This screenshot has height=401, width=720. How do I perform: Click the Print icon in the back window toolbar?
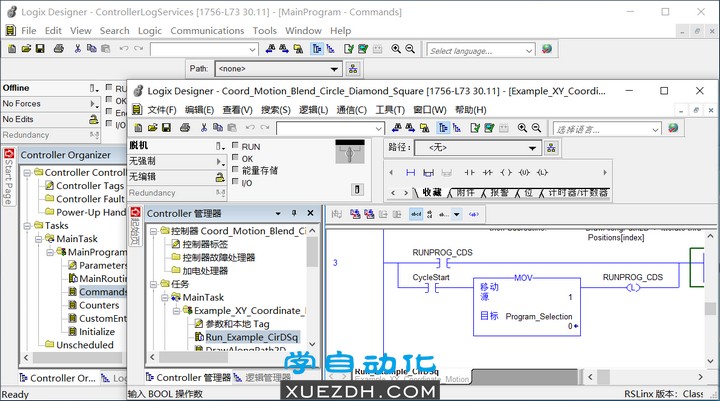(x=59, y=49)
